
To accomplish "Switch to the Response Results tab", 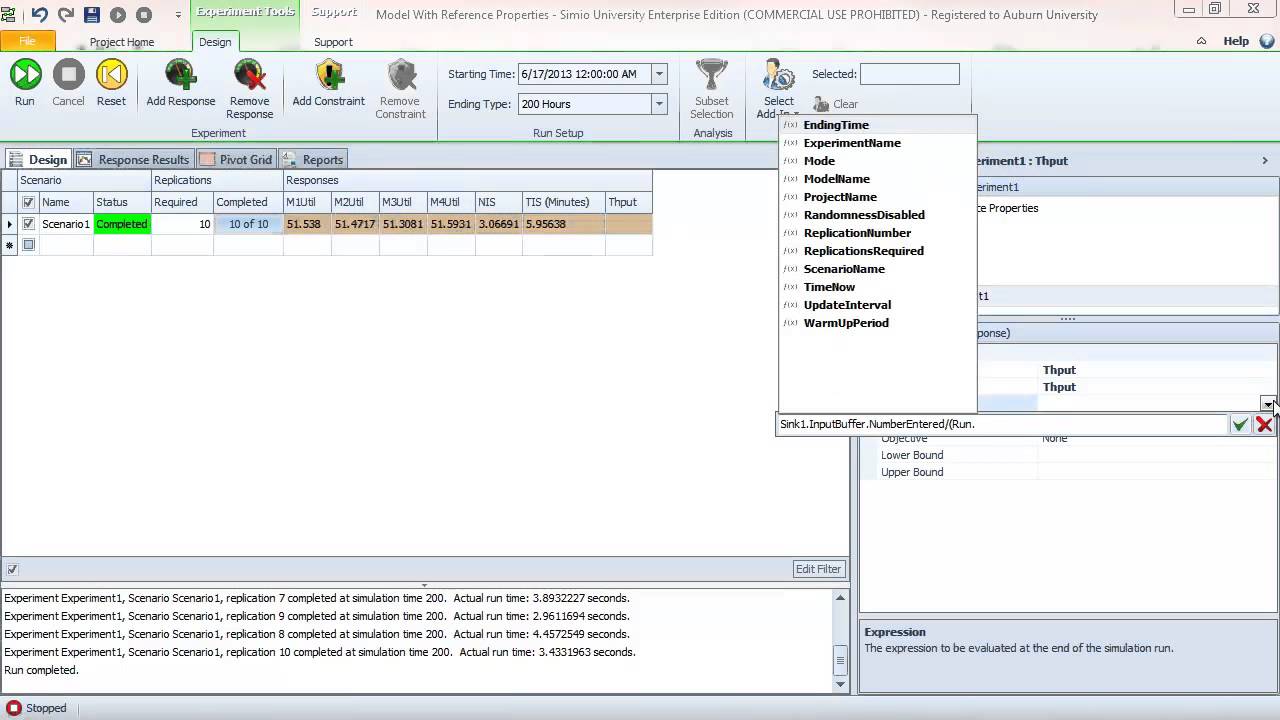I will [x=133, y=160].
